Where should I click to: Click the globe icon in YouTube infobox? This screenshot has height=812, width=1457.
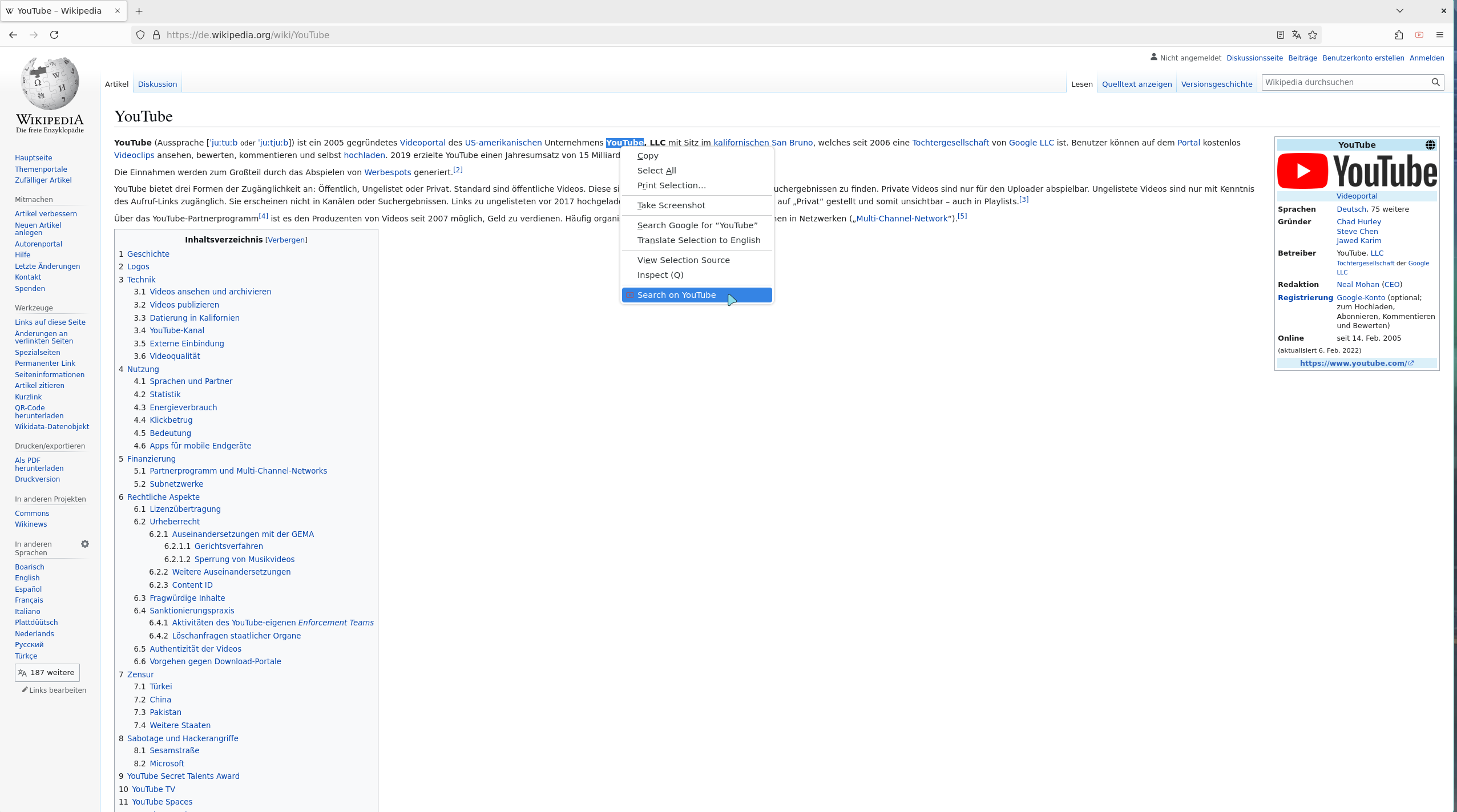tap(1430, 145)
